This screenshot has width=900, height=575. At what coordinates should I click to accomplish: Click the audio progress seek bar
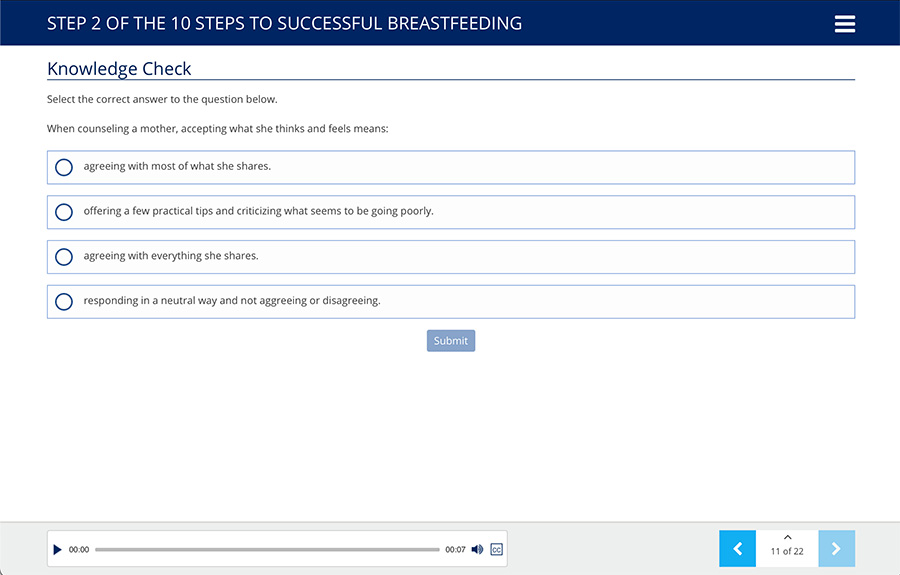coord(267,549)
